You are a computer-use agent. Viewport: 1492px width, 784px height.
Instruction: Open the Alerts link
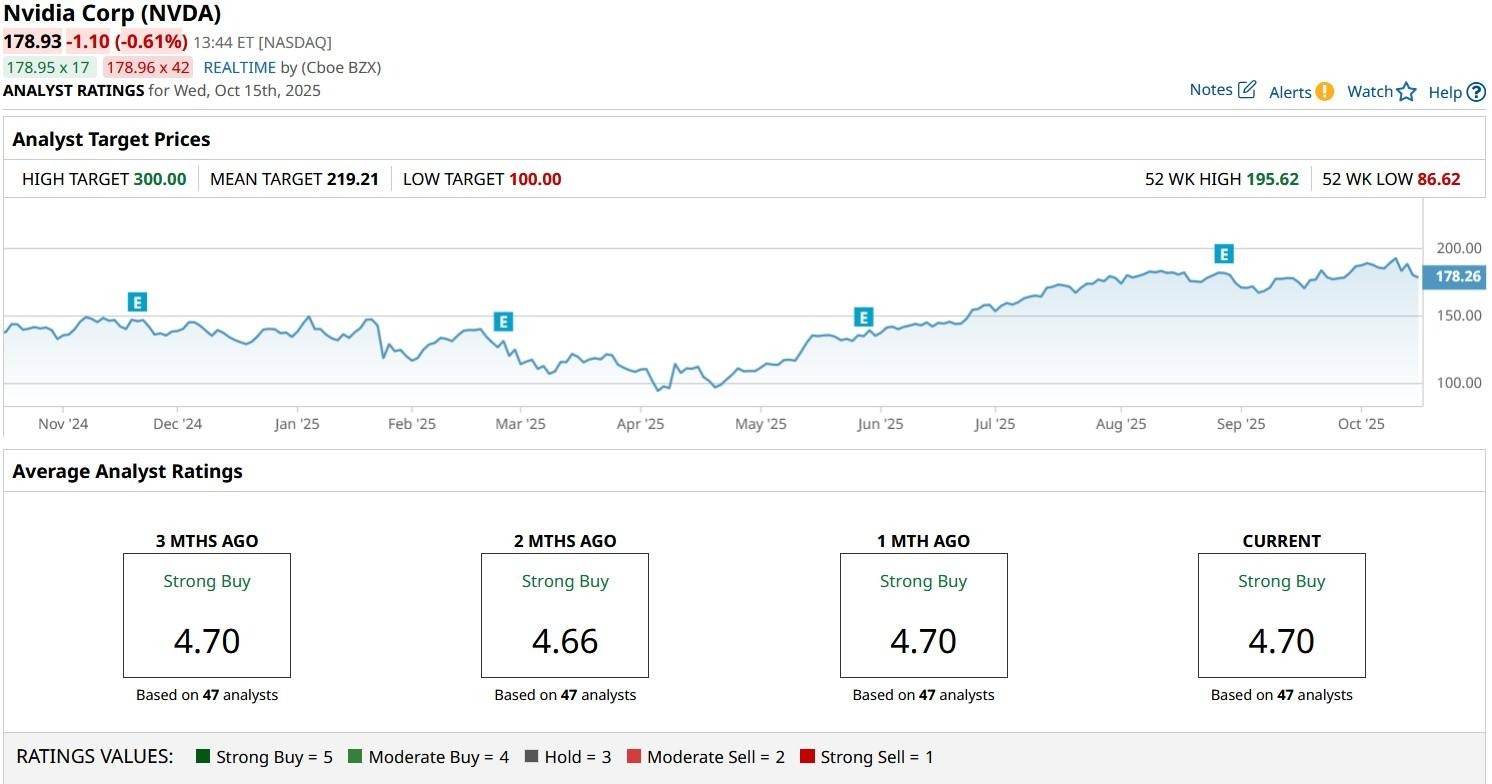tap(1290, 92)
